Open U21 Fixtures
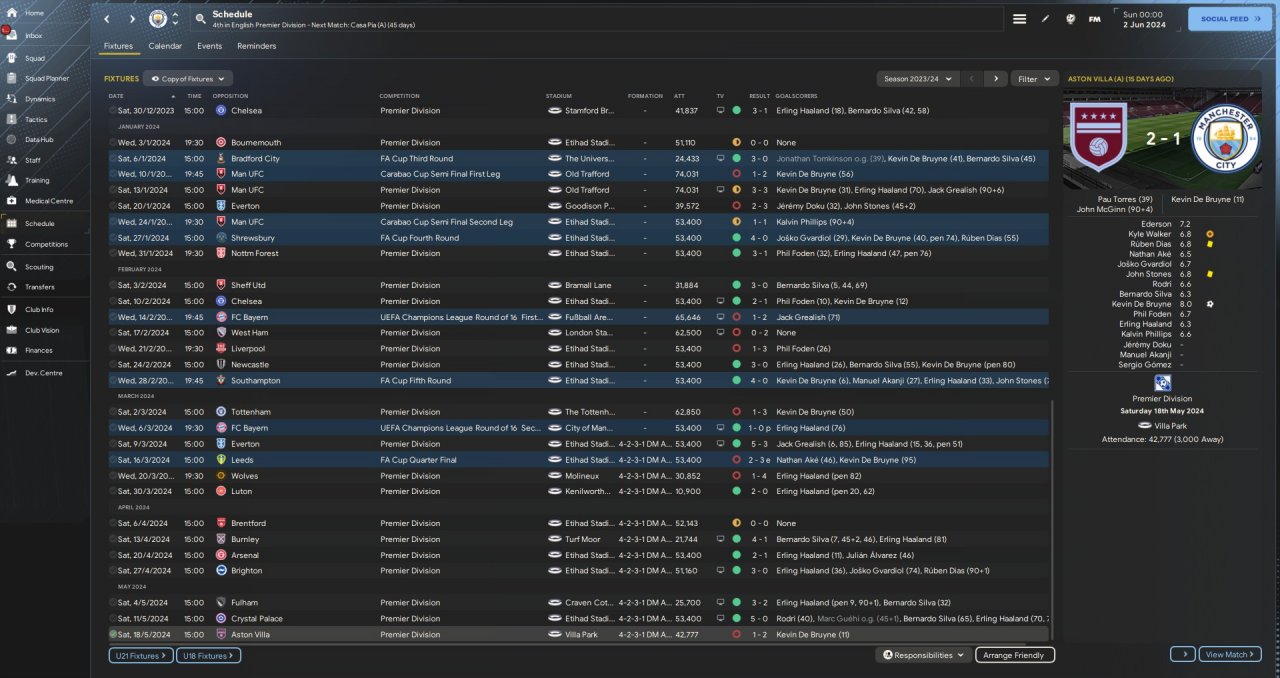Screen dimensions: 1280x678 [x=141, y=655]
